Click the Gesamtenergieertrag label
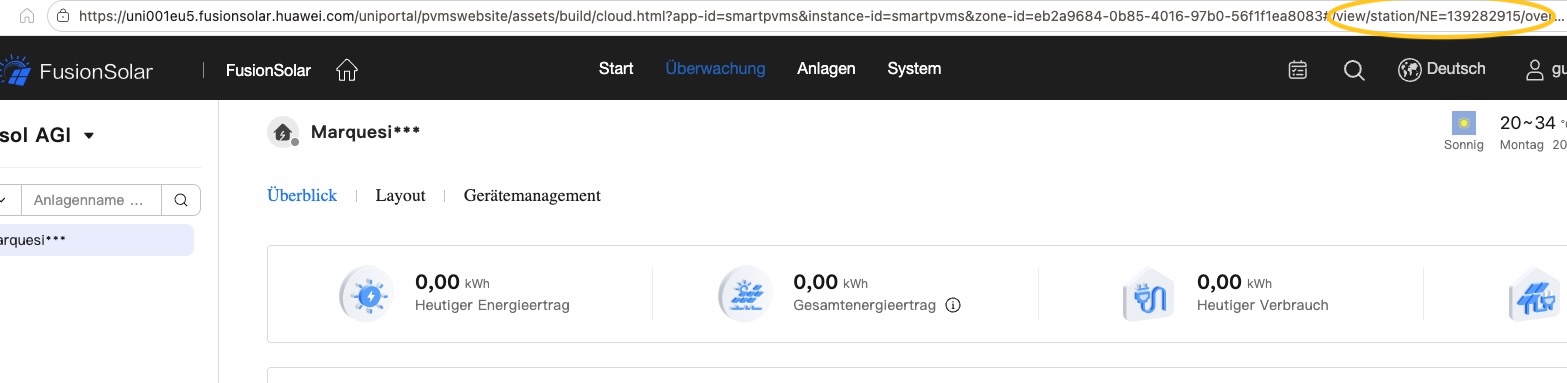Viewport: 1567px width, 383px height. coord(865,305)
